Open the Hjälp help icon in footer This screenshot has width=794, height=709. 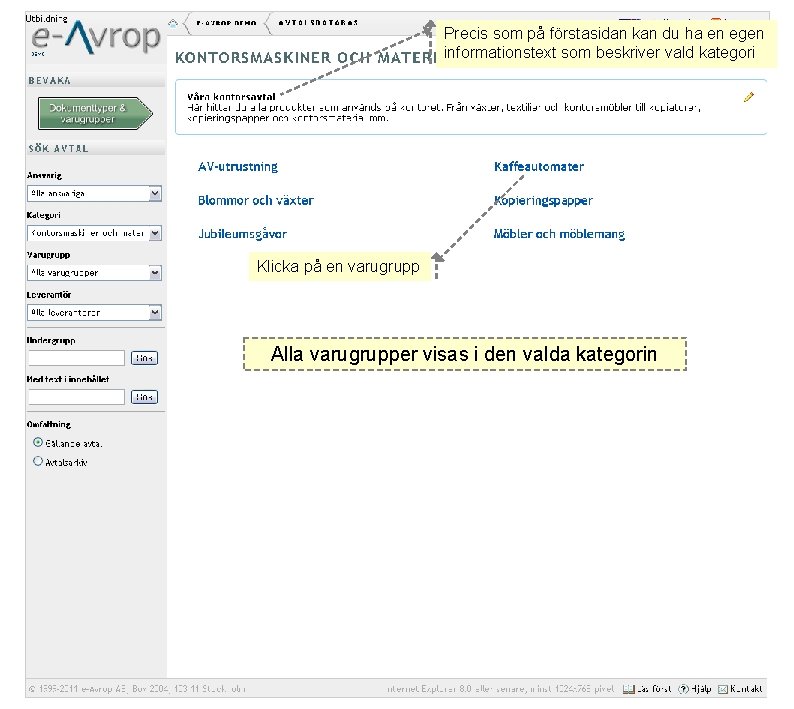[684, 689]
